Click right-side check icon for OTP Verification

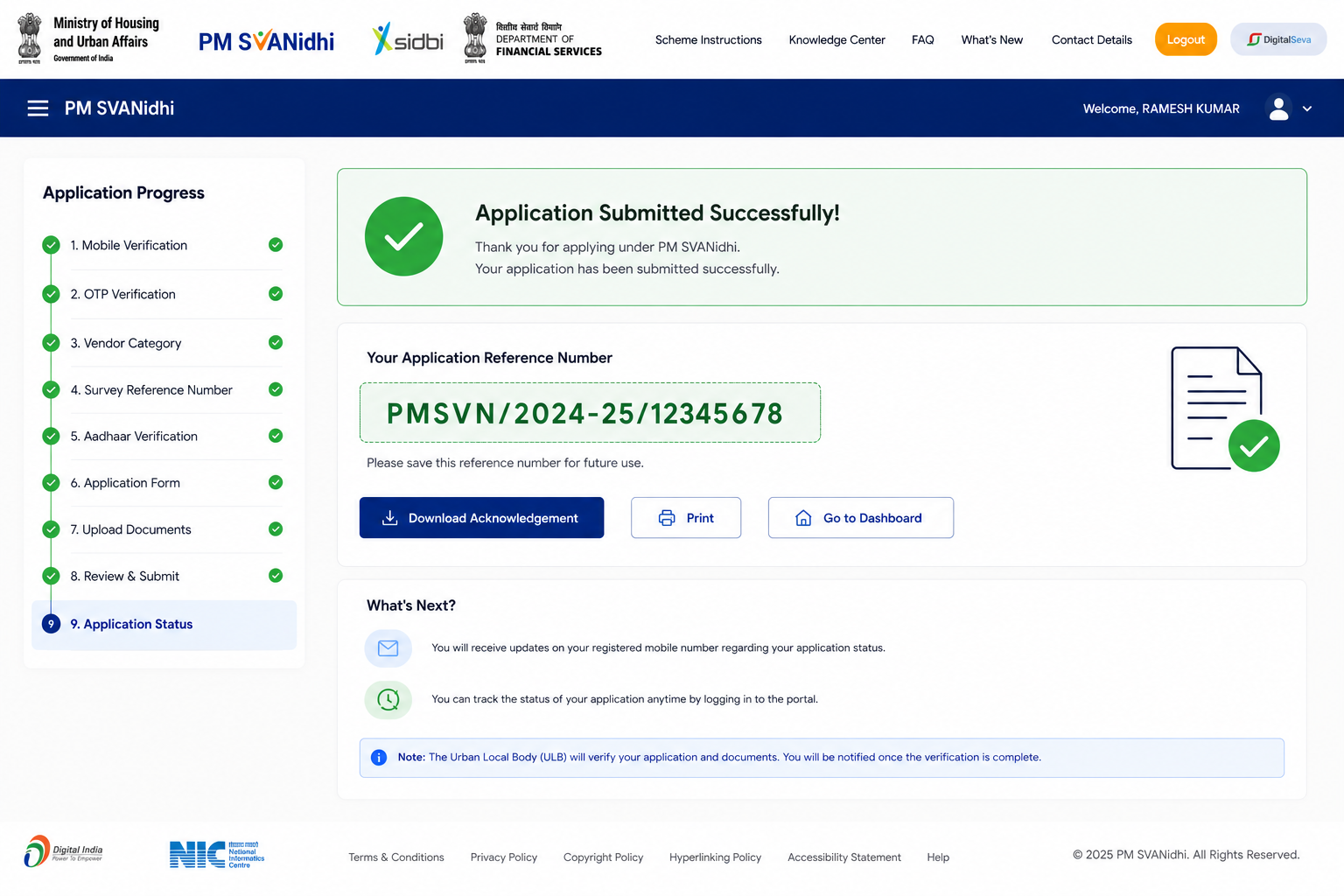coord(276,294)
